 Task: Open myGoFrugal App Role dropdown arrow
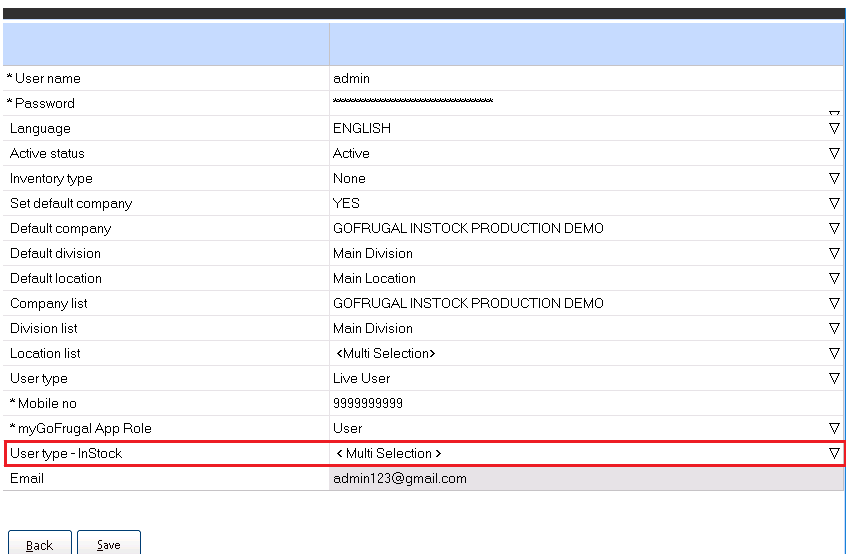[x=834, y=428]
